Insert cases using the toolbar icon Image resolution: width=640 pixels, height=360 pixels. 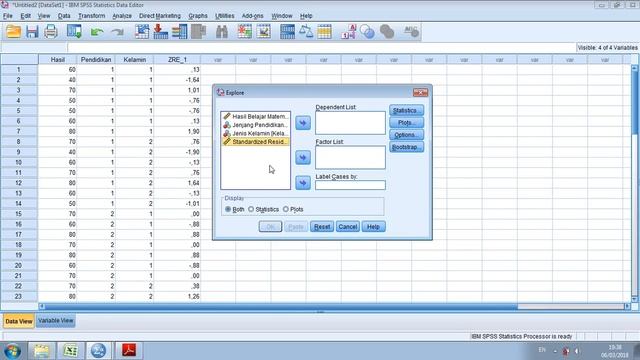tap(244, 32)
